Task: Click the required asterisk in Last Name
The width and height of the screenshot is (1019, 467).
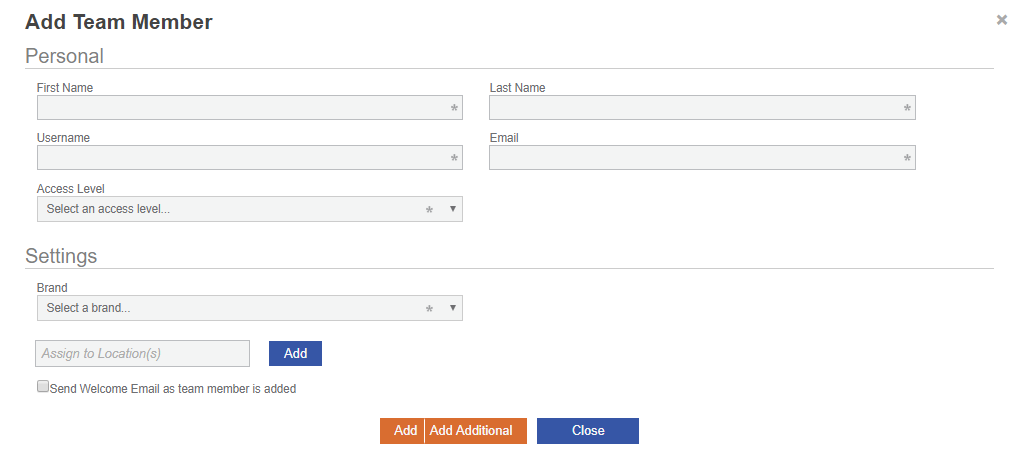Action: pyautogui.click(x=907, y=108)
